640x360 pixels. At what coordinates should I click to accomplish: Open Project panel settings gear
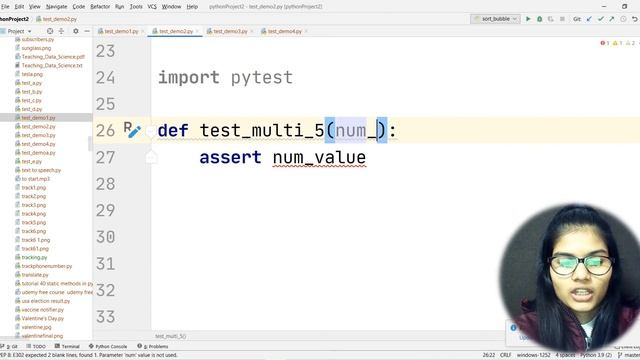(76, 31)
